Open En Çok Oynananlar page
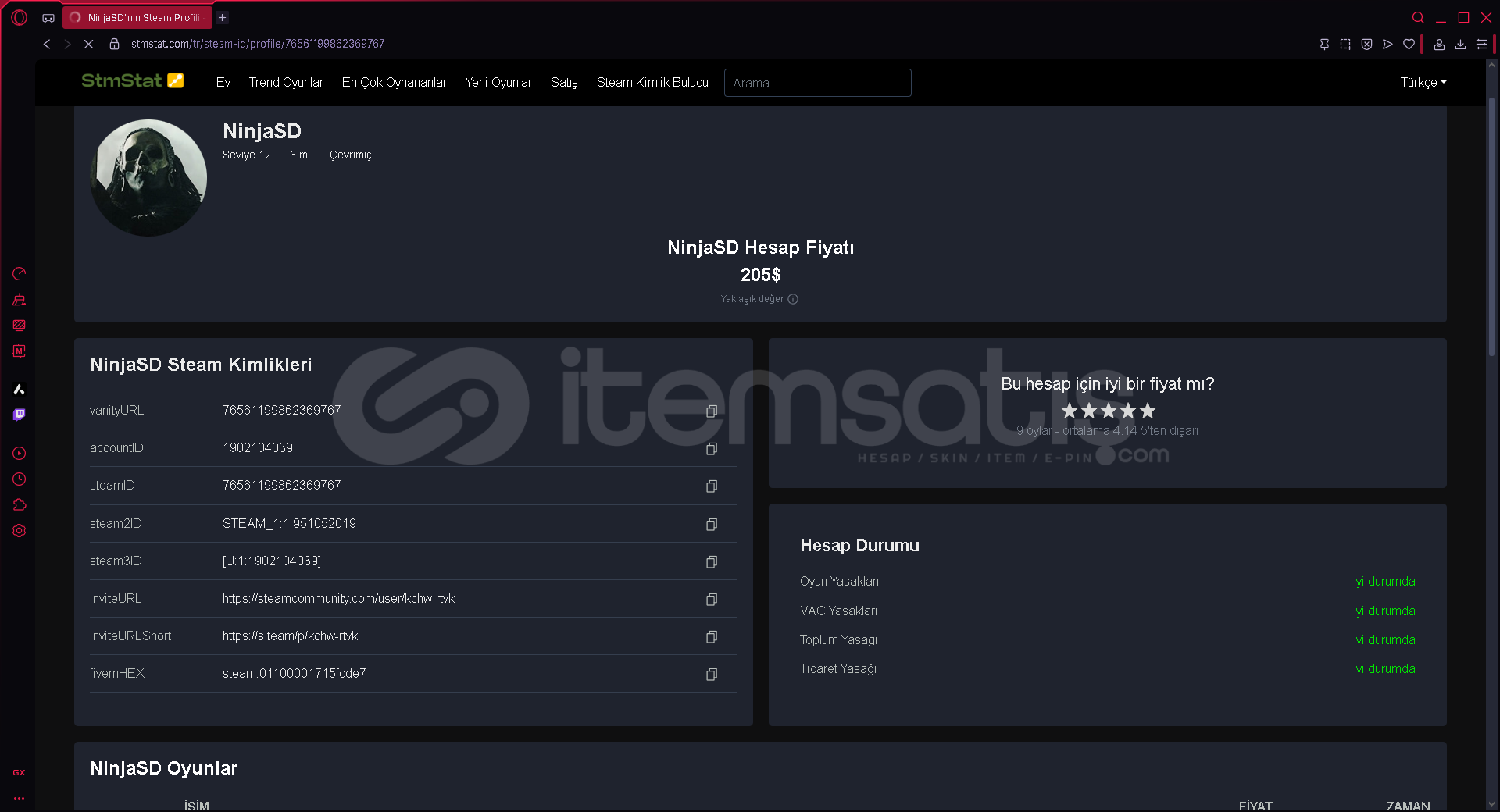 click(395, 82)
